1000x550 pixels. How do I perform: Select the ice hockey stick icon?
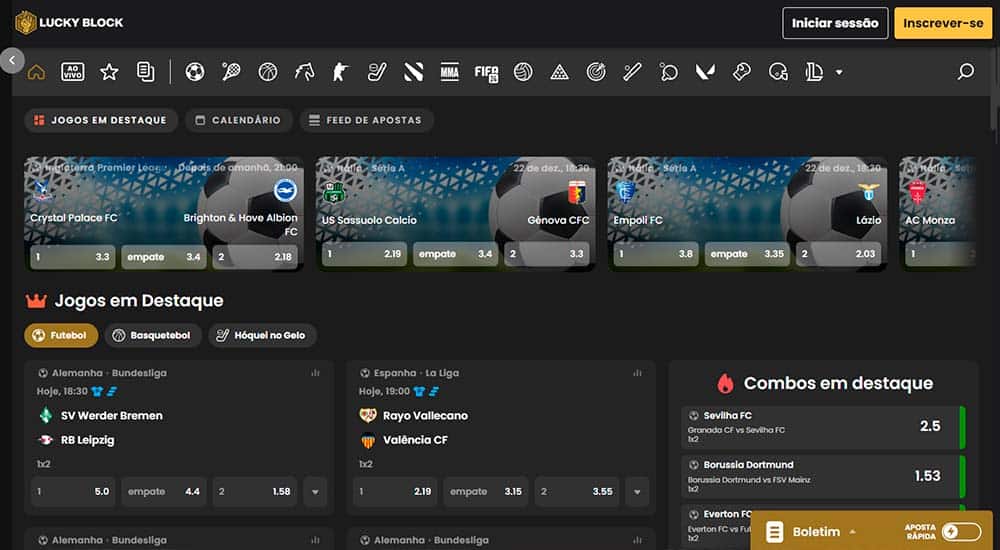[377, 72]
